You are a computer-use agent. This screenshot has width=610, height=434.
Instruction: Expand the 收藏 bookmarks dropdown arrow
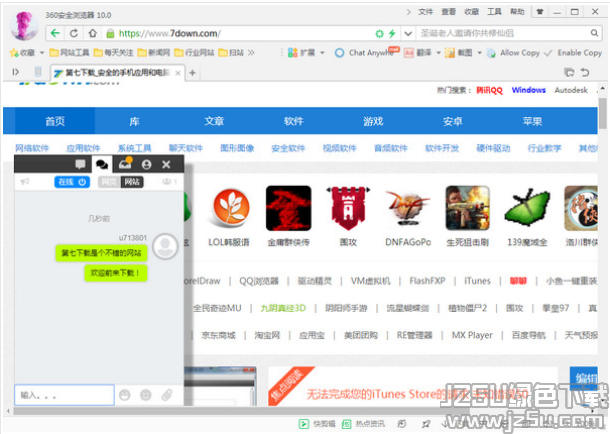click(x=42, y=52)
